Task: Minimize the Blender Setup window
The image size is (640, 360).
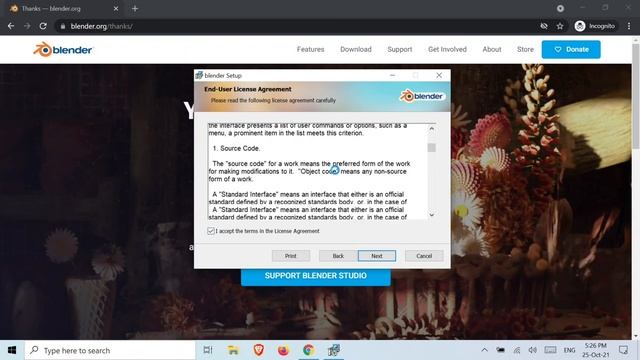Action: click(x=392, y=75)
